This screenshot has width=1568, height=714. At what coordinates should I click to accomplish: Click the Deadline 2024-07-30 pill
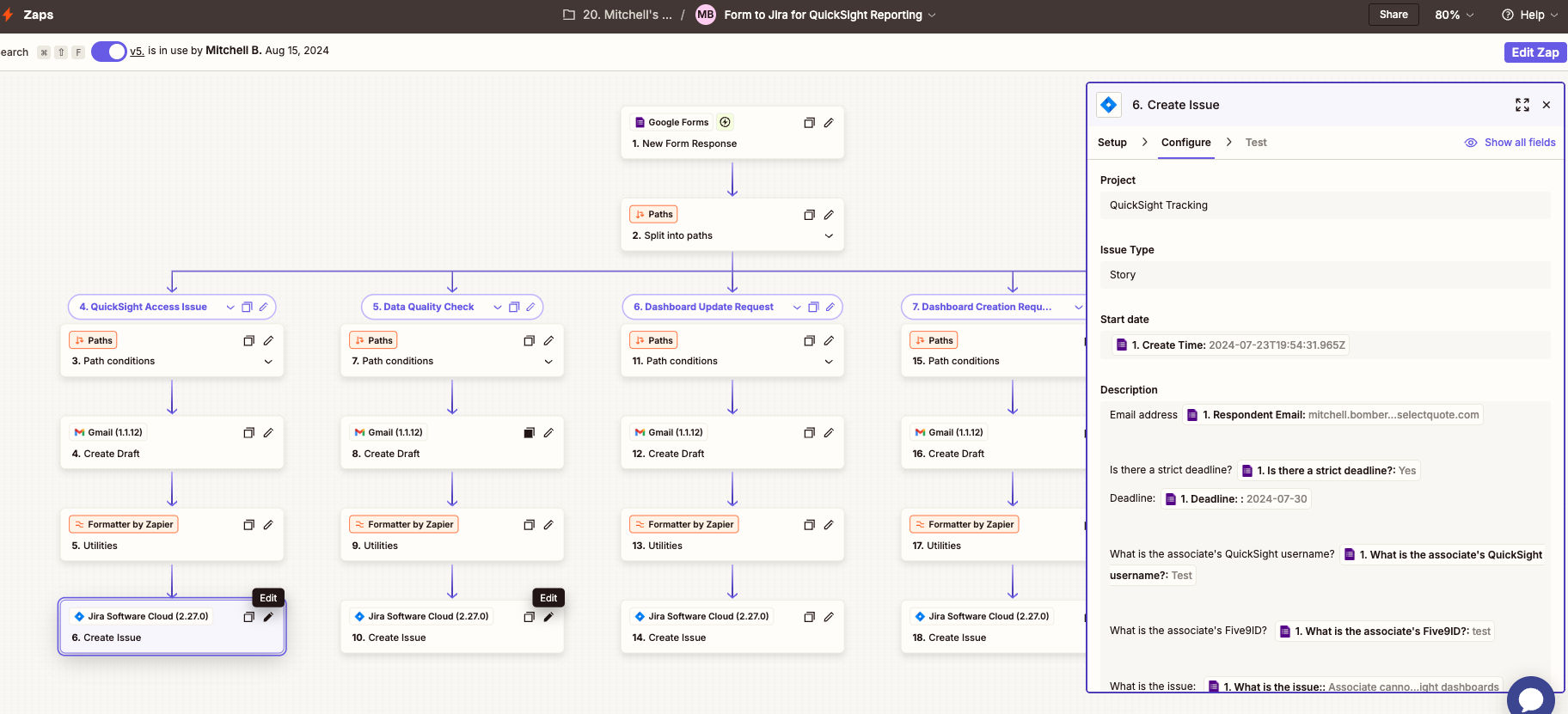1236,499
